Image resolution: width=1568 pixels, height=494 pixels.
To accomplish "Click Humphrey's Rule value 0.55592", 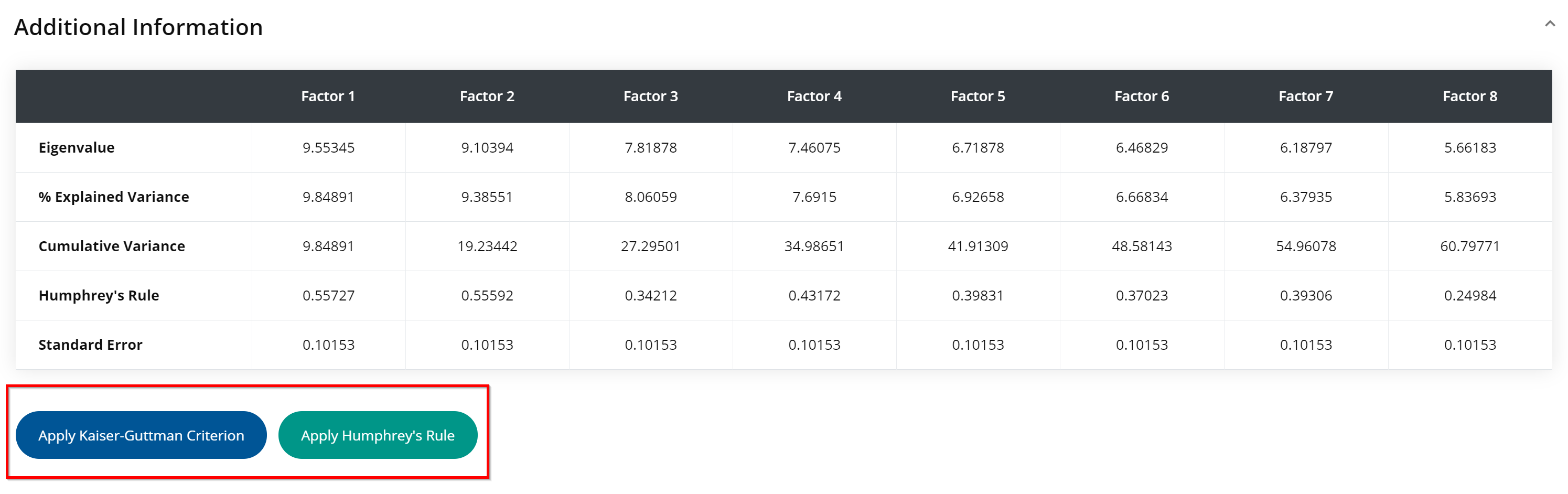I will click(x=487, y=295).
